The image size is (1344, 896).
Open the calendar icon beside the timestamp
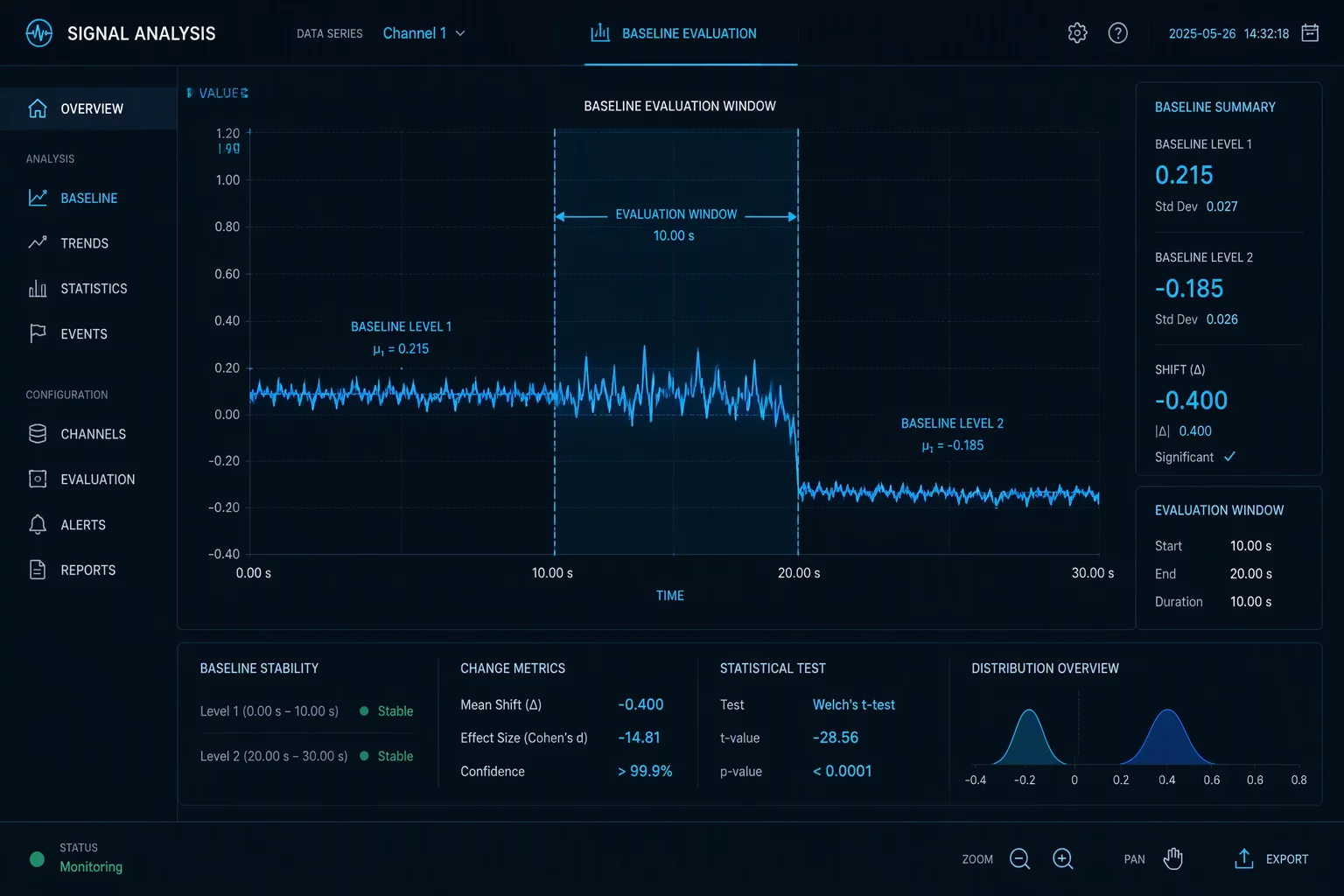1310,33
